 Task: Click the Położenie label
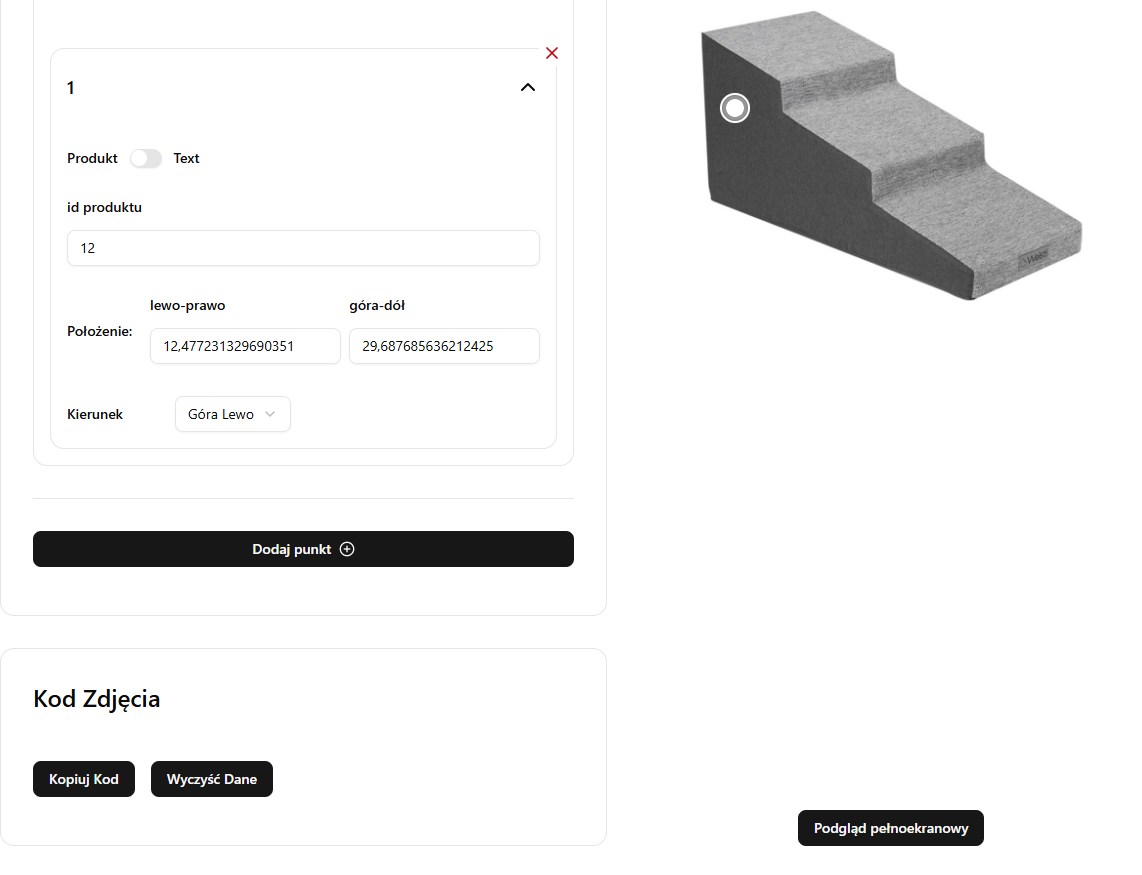pyautogui.click(x=100, y=331)
